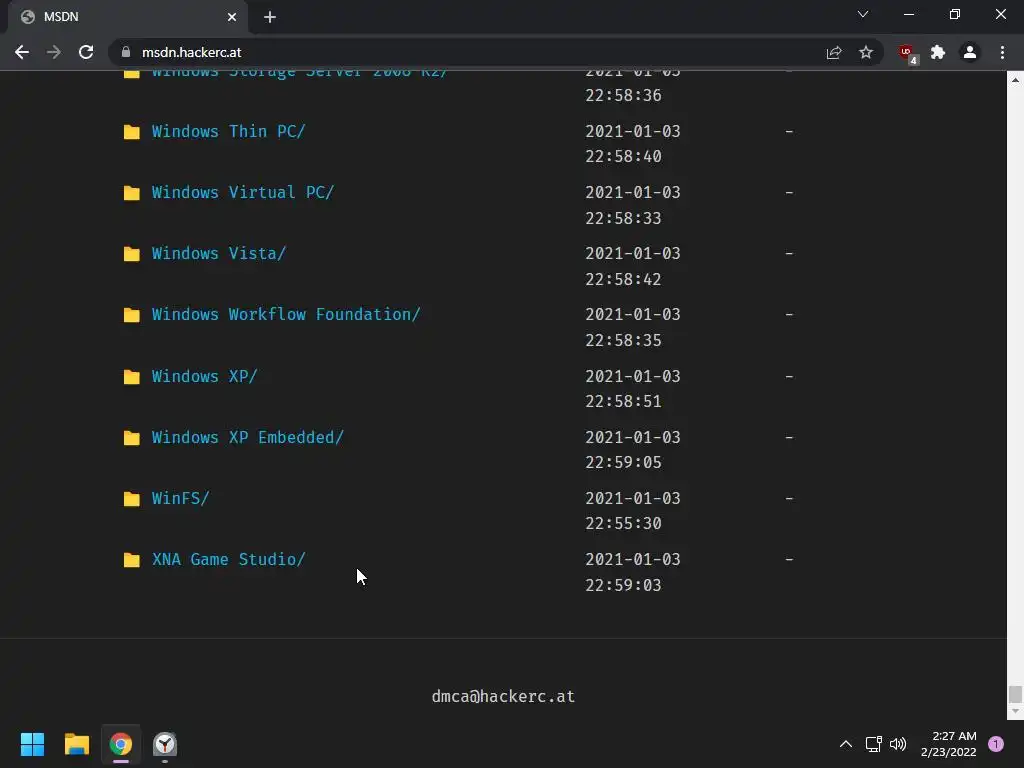Click the 22:55:30 timestamp of WinFS
1024x768 pixels.
[x=624, y=524]
